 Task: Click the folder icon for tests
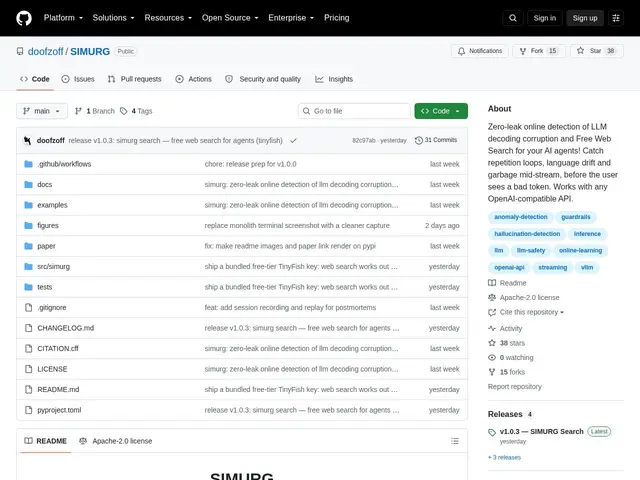tap(28, 287)
